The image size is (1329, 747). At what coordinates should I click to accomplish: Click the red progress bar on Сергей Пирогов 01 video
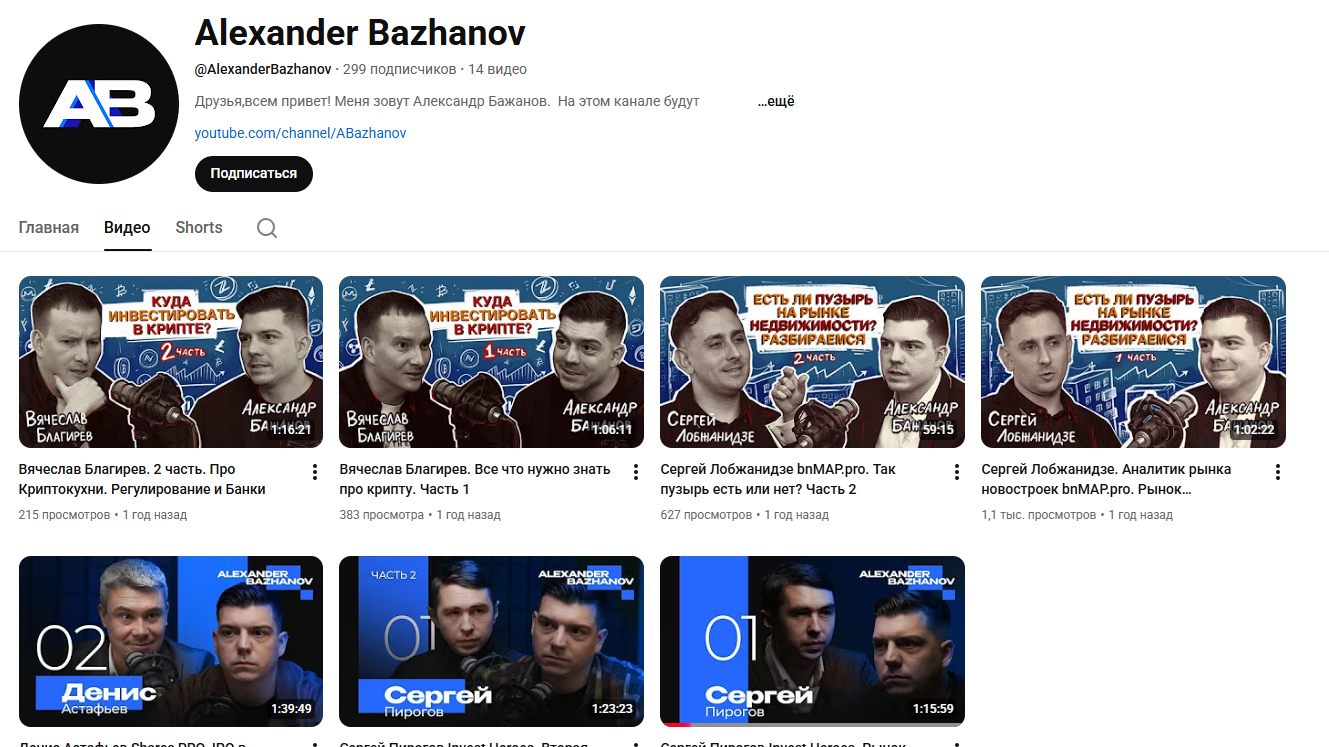(676, 725)
